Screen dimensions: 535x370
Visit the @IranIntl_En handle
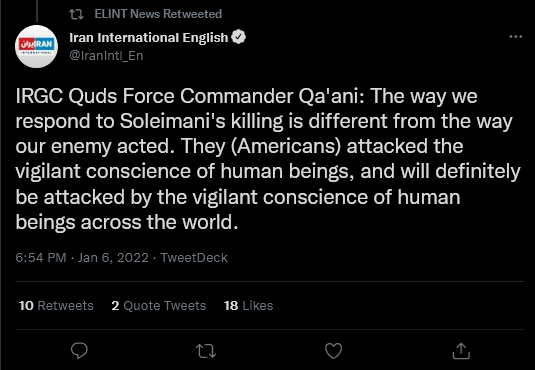pos(106,55)
